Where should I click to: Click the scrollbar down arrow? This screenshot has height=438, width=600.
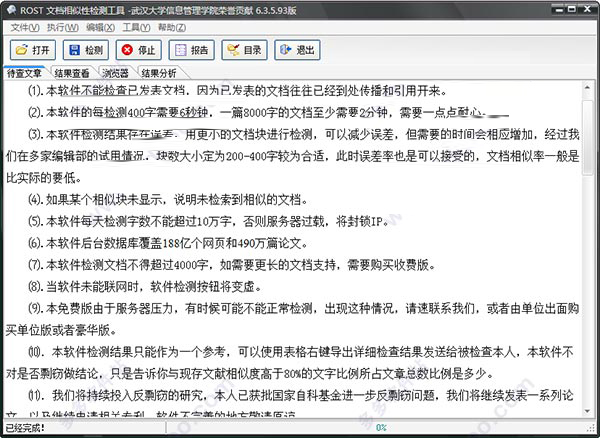[587, 411]
